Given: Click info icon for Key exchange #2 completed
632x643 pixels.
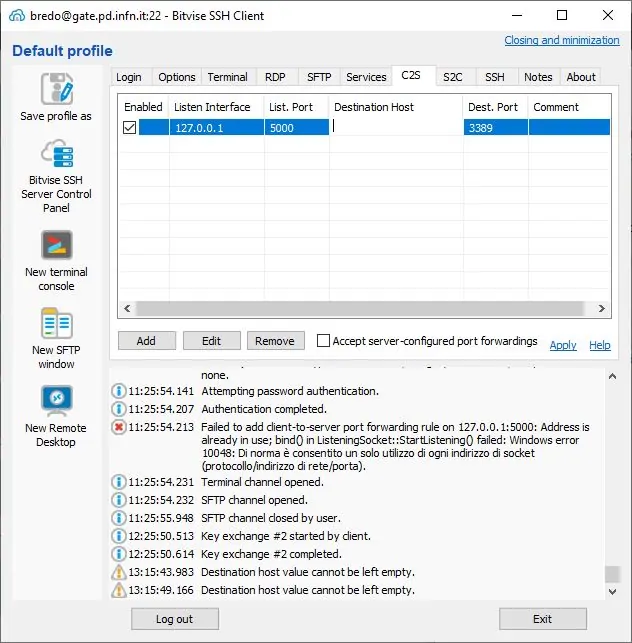Looking at the screenshot, I should pyautogui.click(x=119, y=554).
